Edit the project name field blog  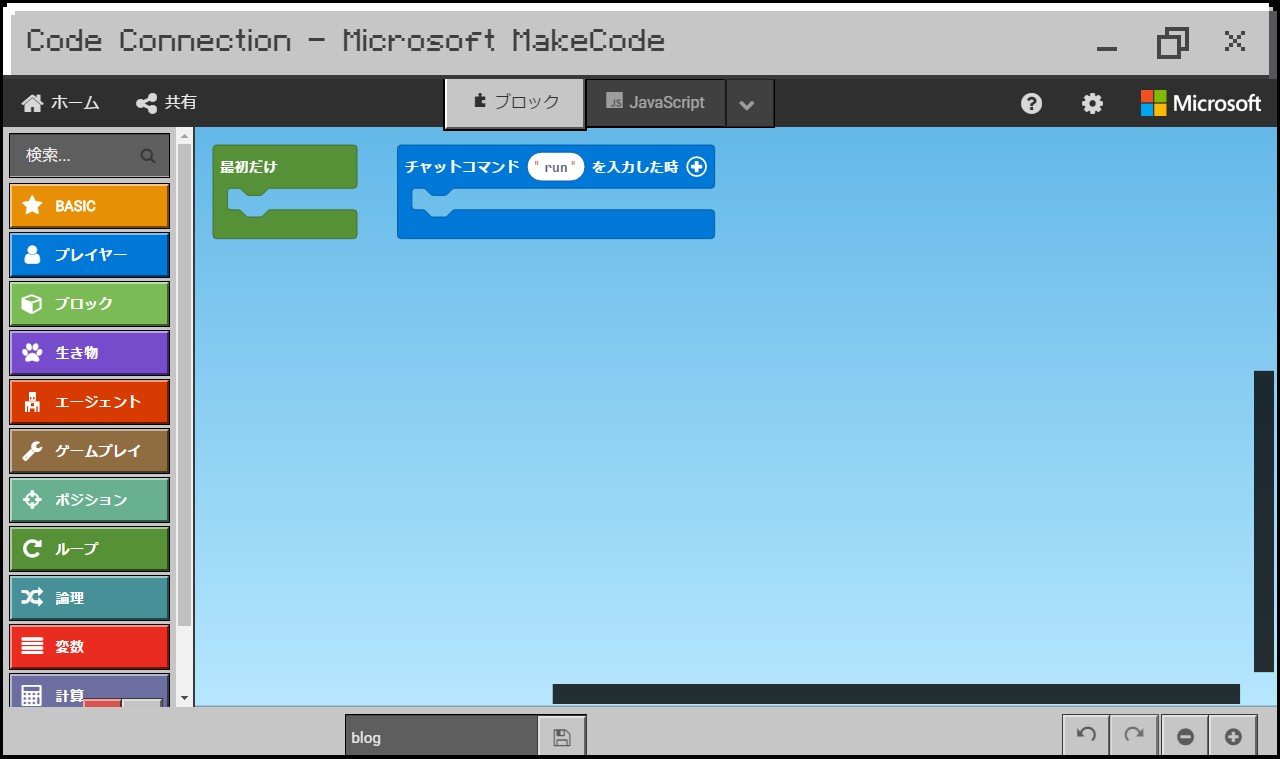[442, 738]
